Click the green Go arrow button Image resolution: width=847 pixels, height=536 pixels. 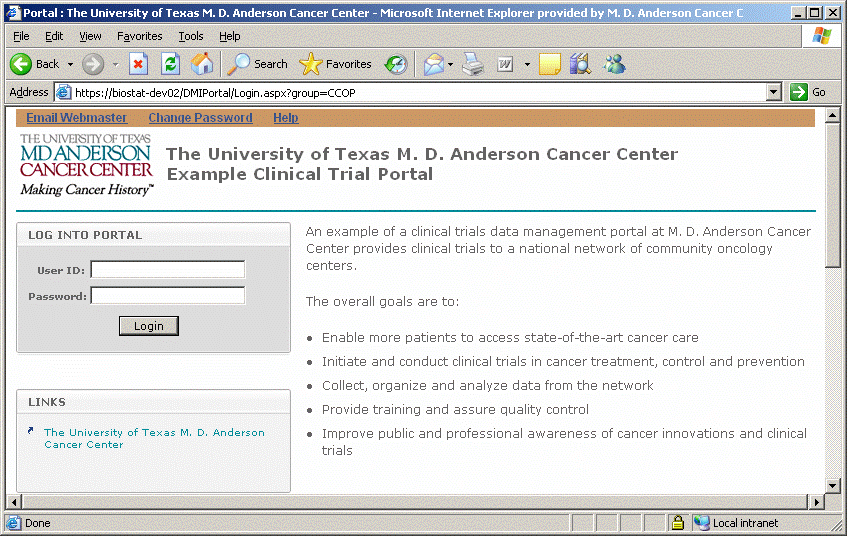click(798, 92)
